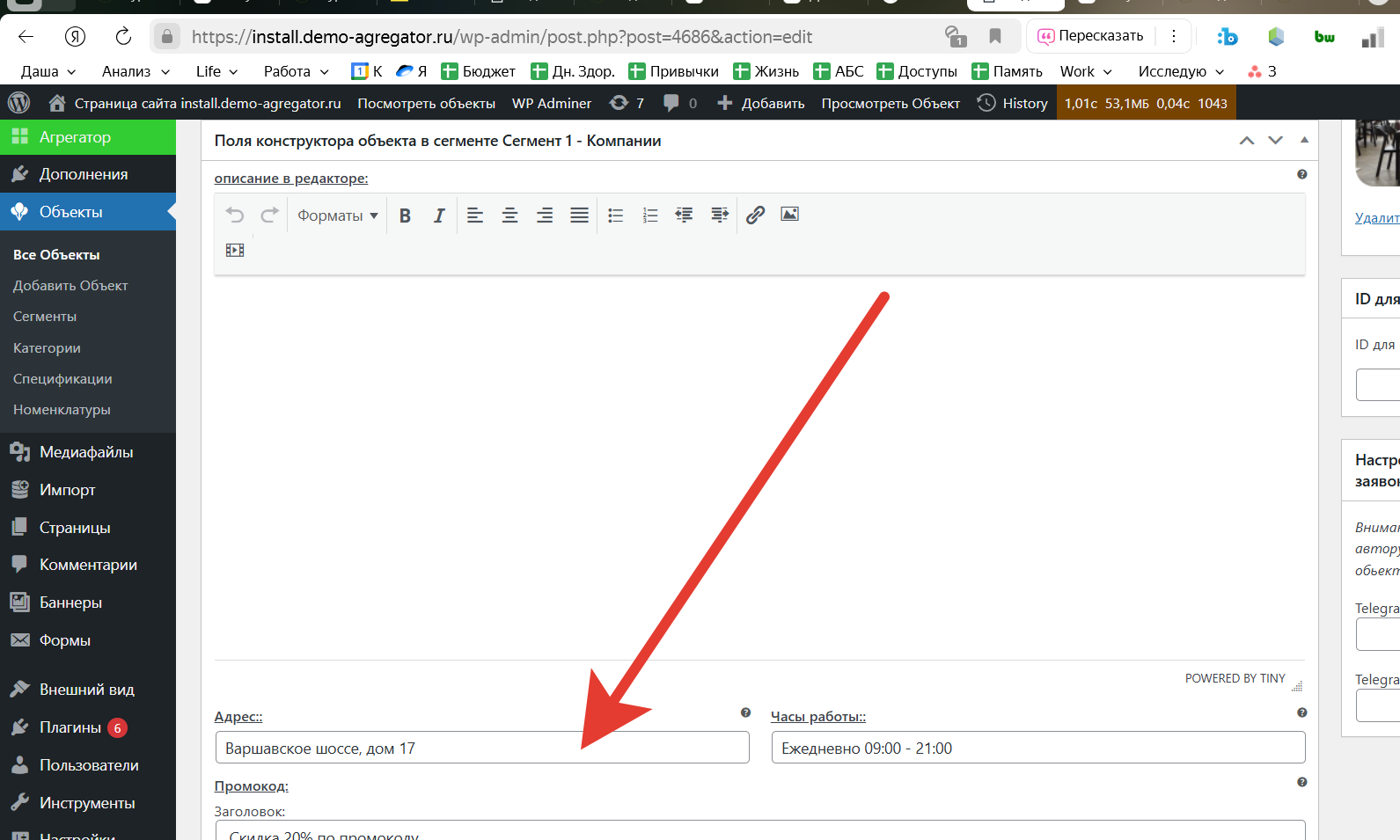
Task: Click the Часы работы input field
Action: pyautogui.click(x=1037, y=748)
